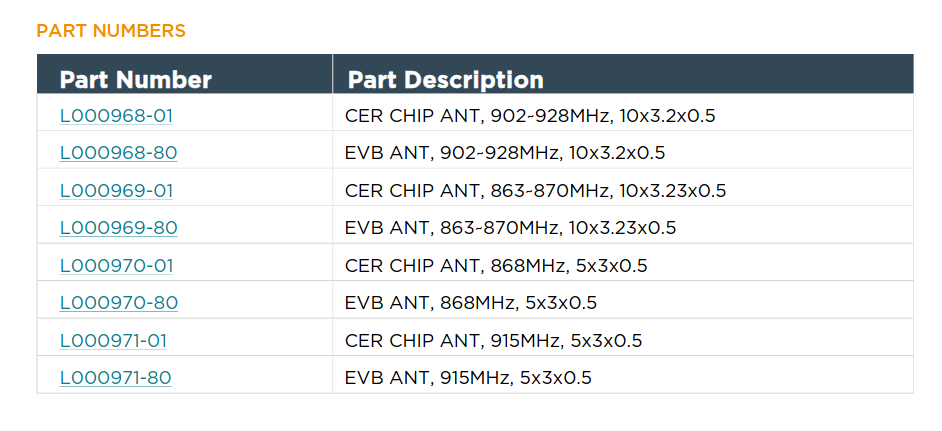Go to the L000970-80 part page
Image resolution: width=942 pixels, height=431 pixels.
(118, 303)
